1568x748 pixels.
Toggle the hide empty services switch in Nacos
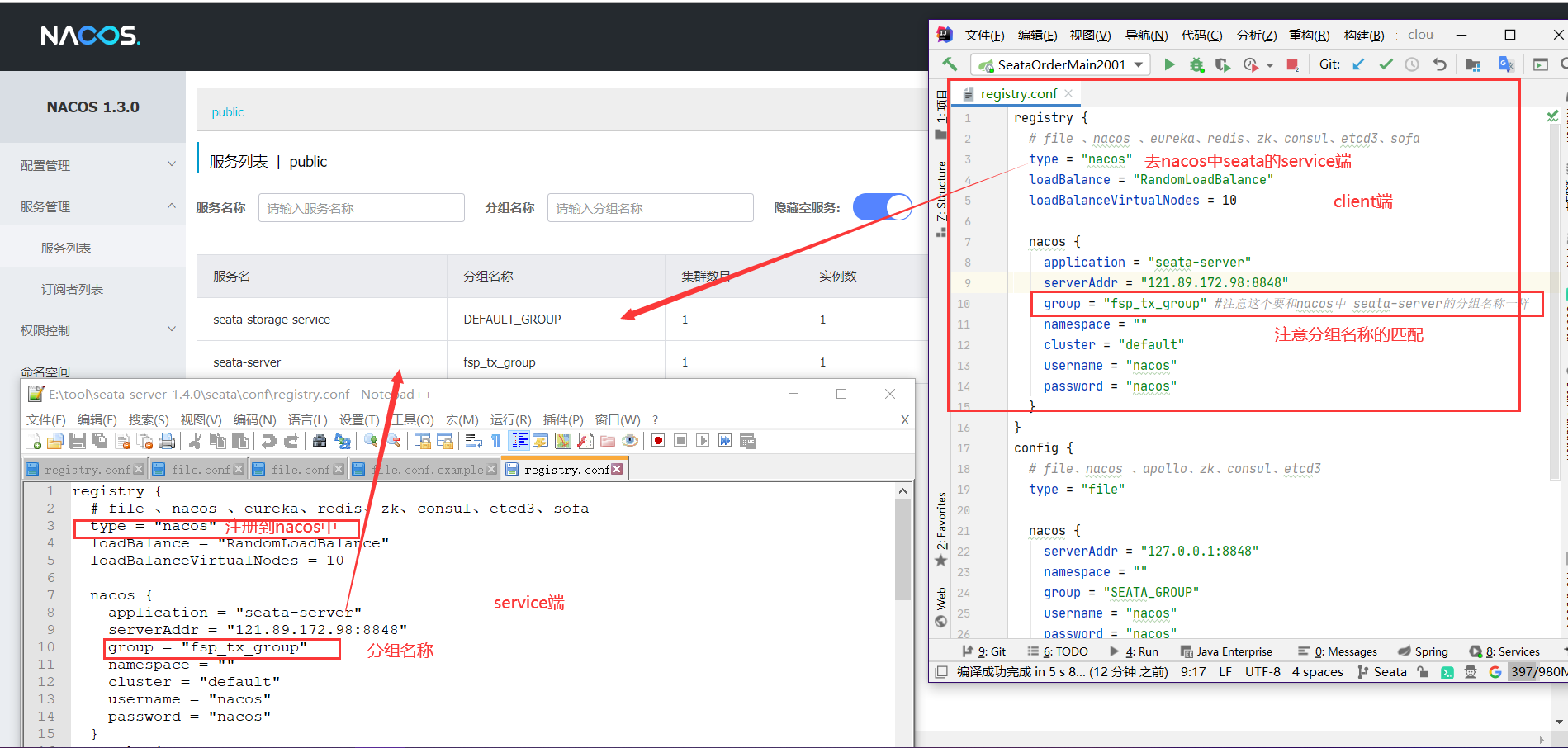tap(882, 207)
